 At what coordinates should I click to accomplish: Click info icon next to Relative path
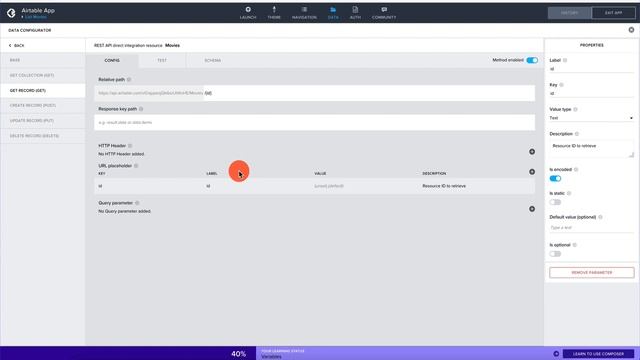pos(129,80)
